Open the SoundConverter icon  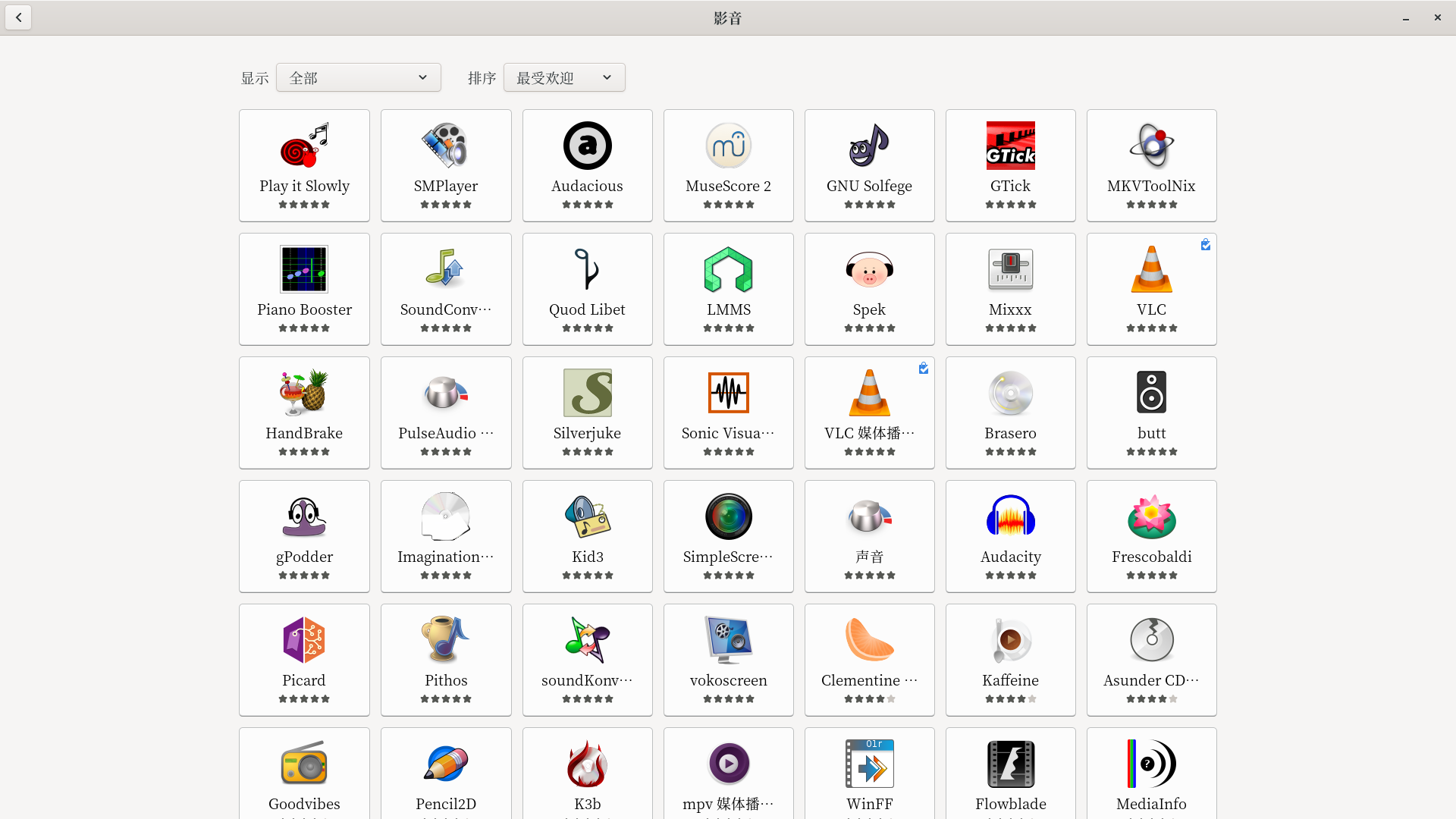pyautogui.click(x=446, y=268)
